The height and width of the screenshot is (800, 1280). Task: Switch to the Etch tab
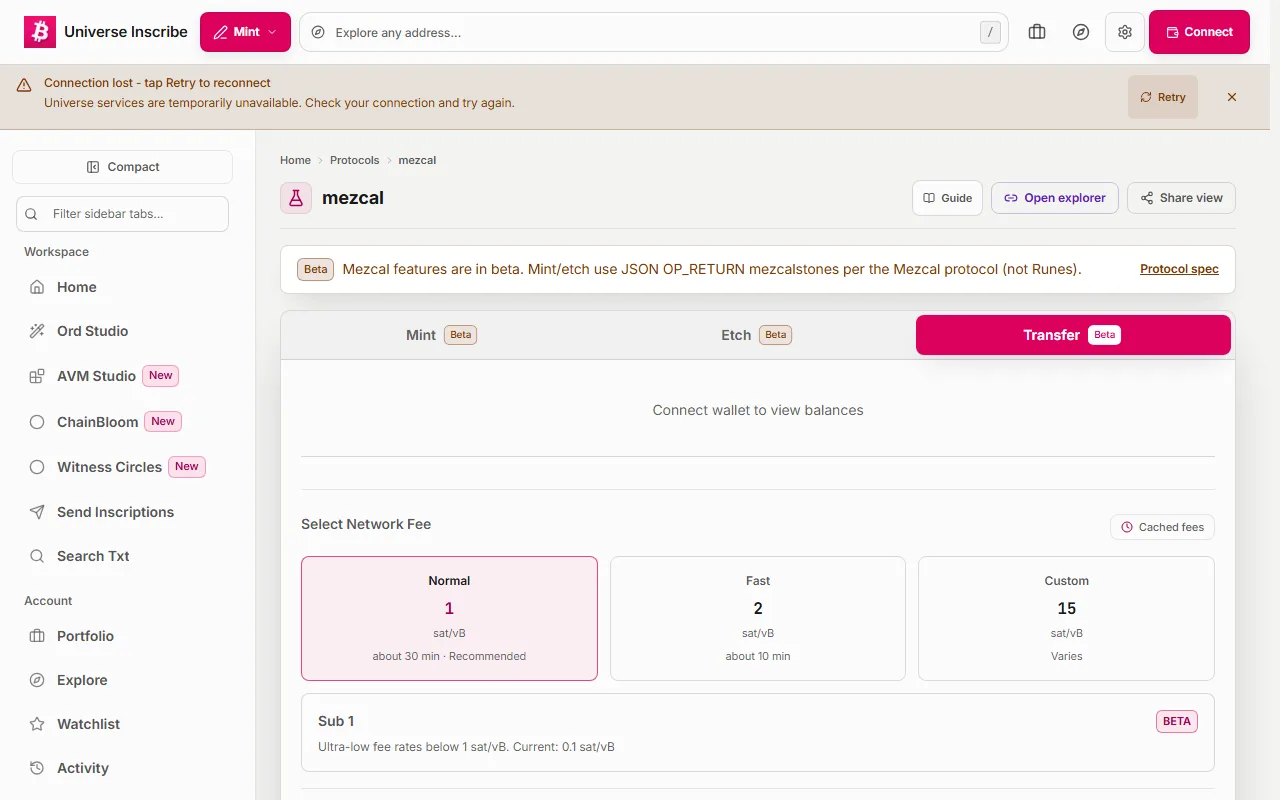[756, 335]
